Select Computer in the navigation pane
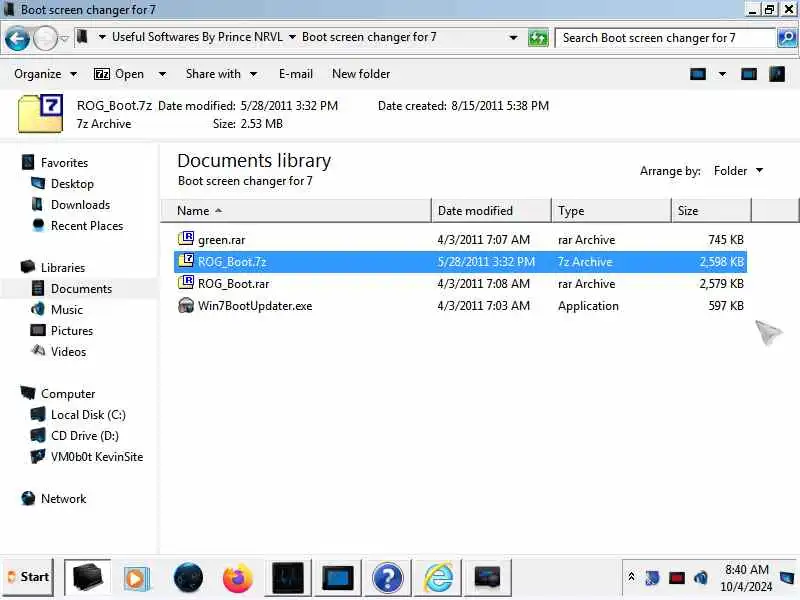This screenshot has height=600, width=800. [68, 394]
